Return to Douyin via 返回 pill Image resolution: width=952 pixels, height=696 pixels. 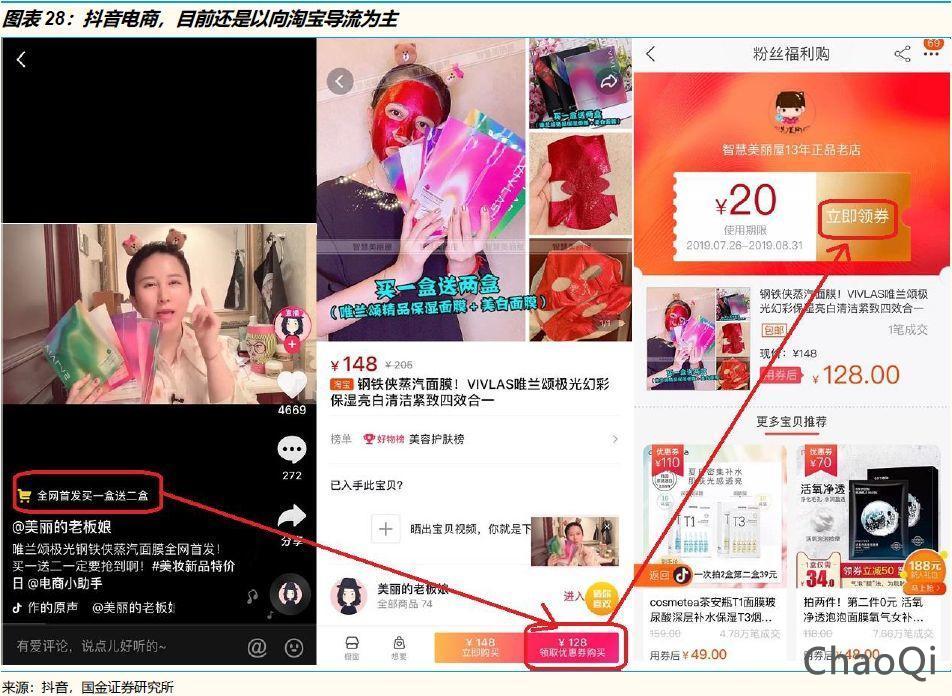664,574
